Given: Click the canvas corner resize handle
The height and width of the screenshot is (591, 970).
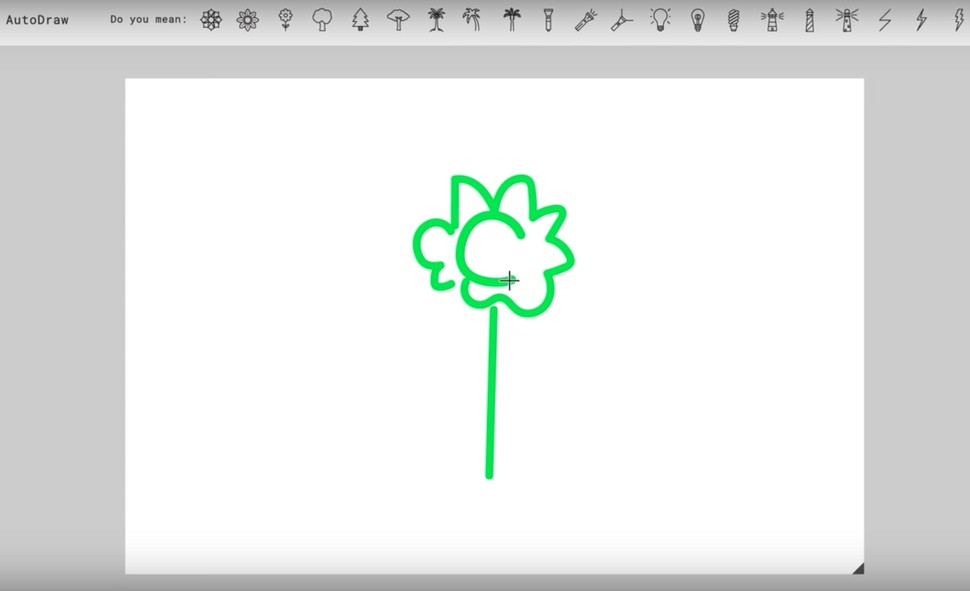Looking at the screenshot, I should tap(857, 568).
